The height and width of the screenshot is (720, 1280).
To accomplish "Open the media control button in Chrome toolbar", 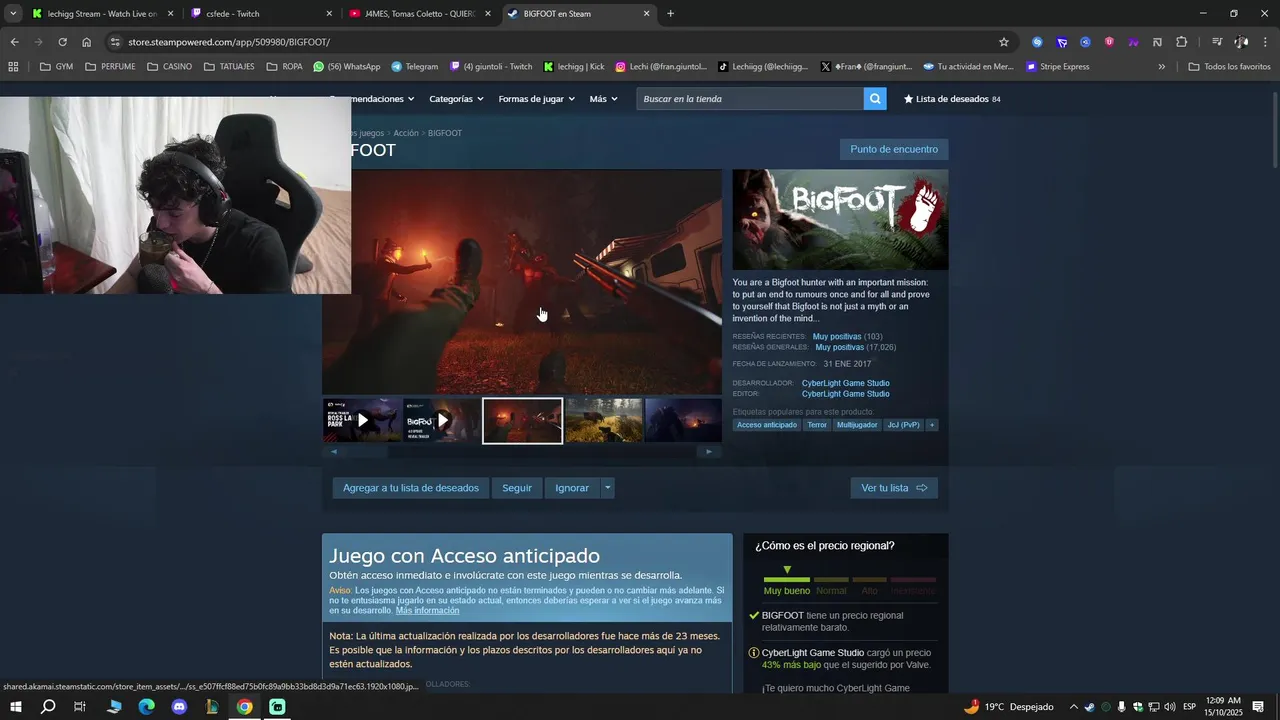I will coord(1217,42).
